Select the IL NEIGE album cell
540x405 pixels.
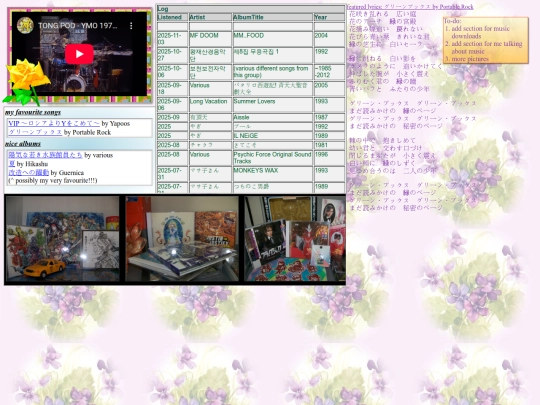tap(273, 136)
